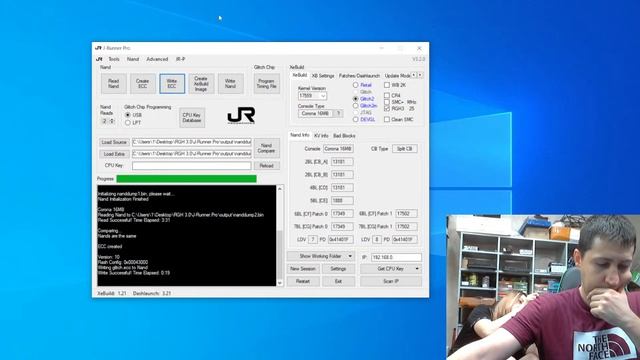Click the Corona 16MB console type button

pyautogui.click(x=316, y=113)
